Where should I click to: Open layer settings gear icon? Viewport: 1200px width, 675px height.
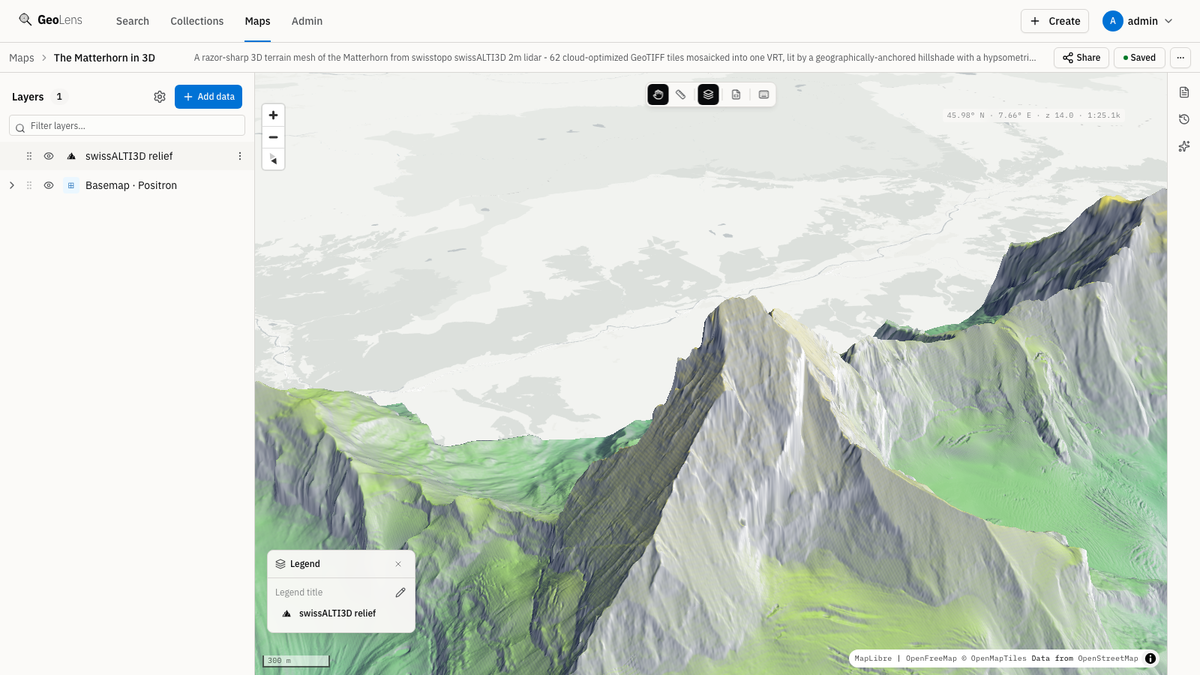(160, 97)
